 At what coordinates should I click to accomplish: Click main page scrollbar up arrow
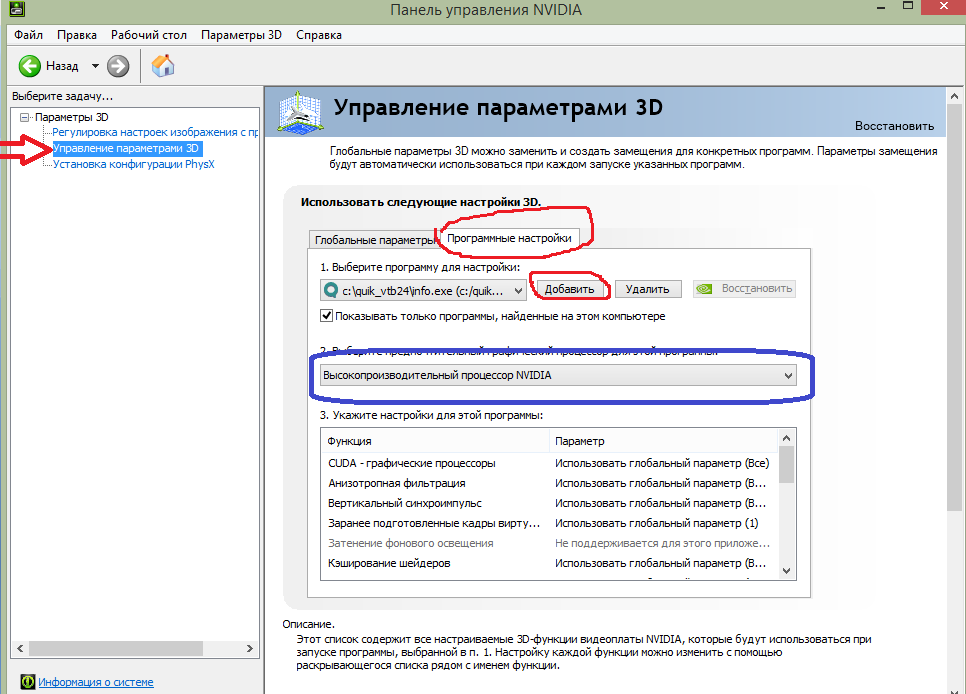pyautogui.click(x=954, y=96)
